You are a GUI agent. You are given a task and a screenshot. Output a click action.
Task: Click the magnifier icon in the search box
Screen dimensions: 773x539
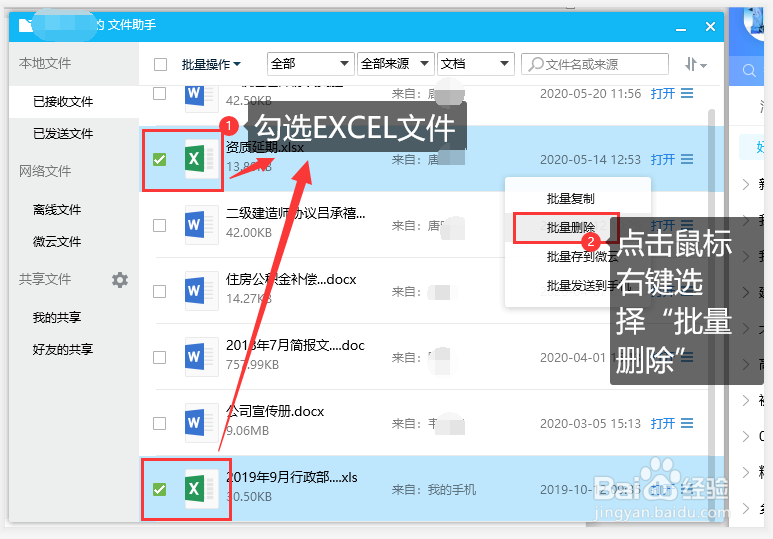coord(536,64)
